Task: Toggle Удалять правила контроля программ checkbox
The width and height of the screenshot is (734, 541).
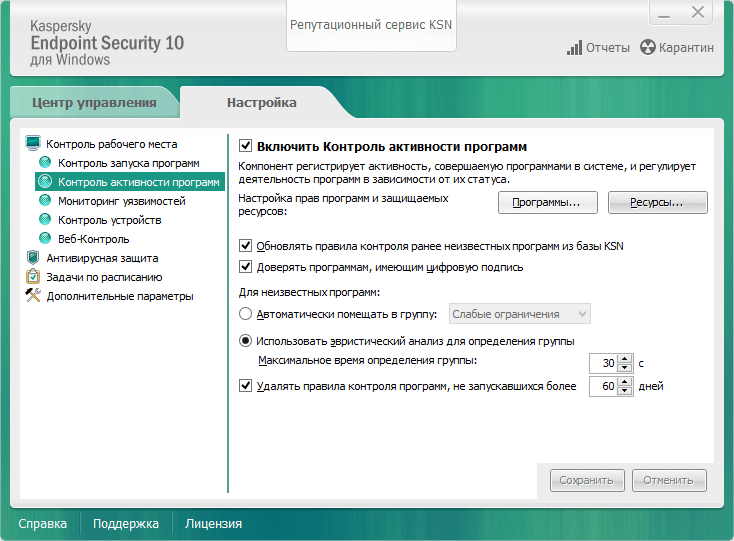Action: point(245,386)
